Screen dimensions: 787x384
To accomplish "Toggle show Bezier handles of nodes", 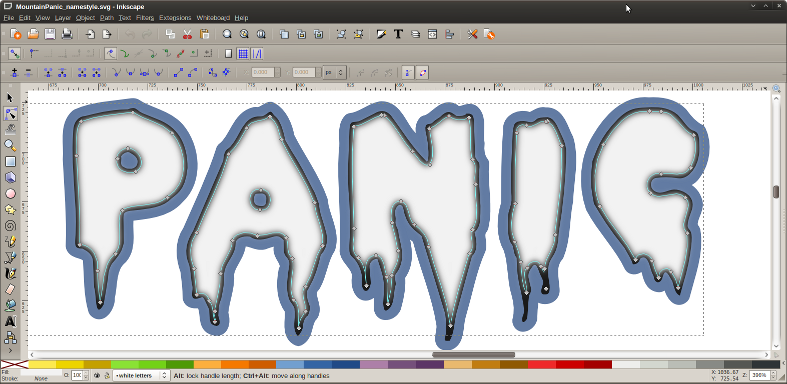I will [408, 73].
